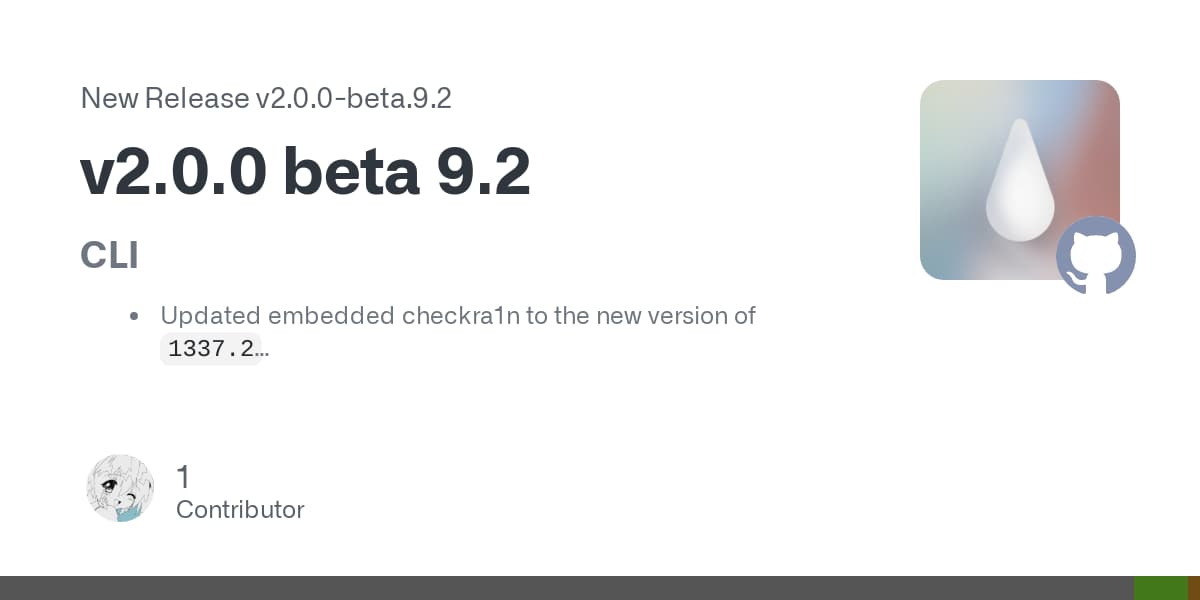Click the ellipsis after the 1337.2 code
1200x600 pixels.
264,349
